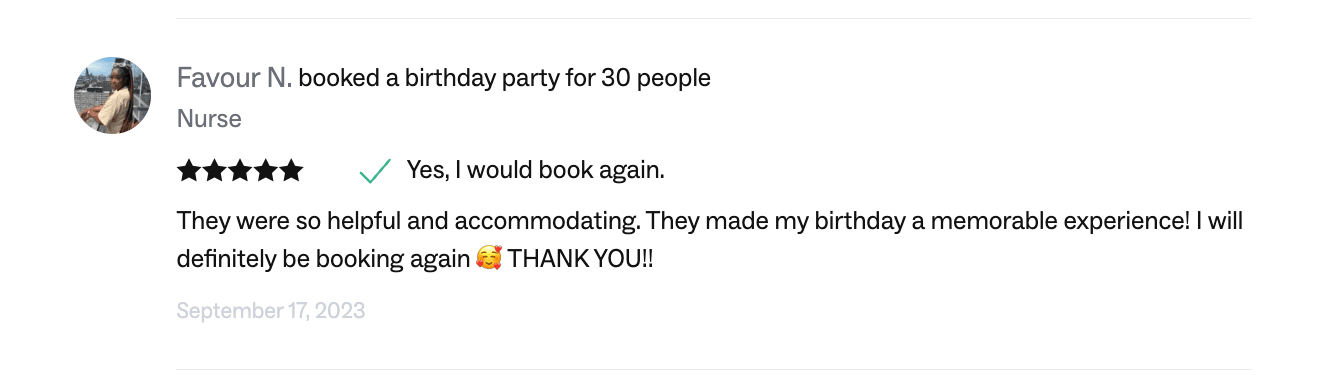This screenshot has height=386, width=1336.
Task: Click the '30 people' text in header
Action: coord(656,78)
